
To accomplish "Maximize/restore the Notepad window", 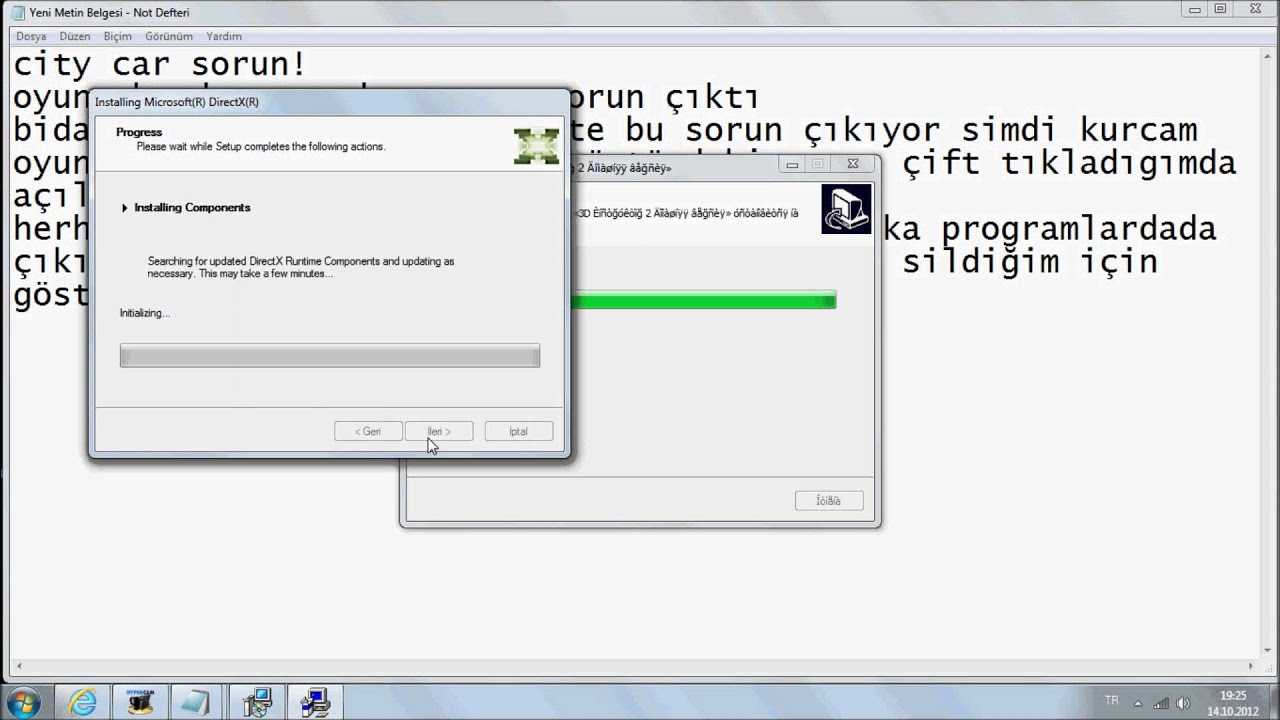I will coord(1221,9).
